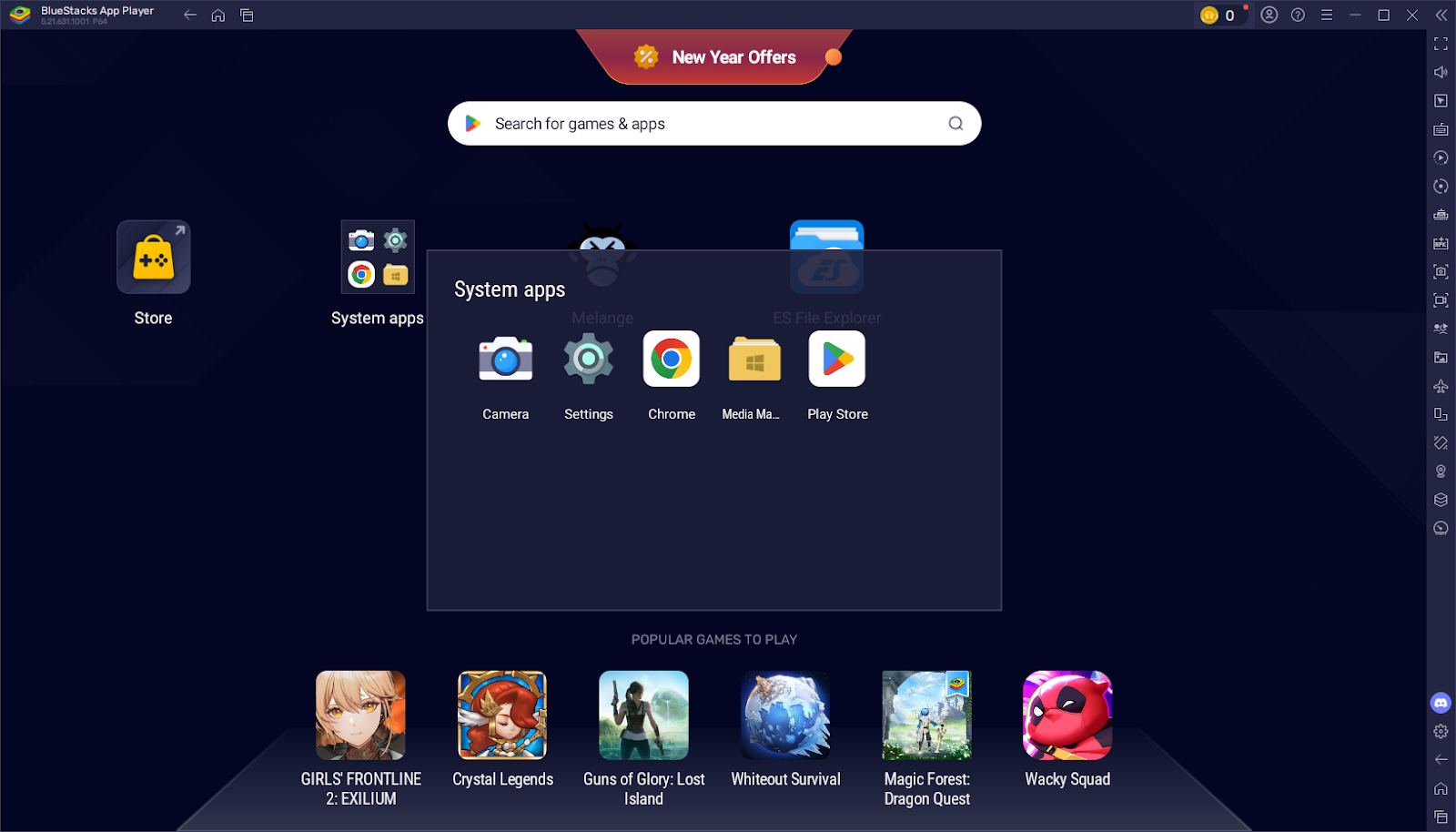Click the recent apps icon at sidebar bottom
This screenshot has width=1456, height=832.
(1441, 817)
